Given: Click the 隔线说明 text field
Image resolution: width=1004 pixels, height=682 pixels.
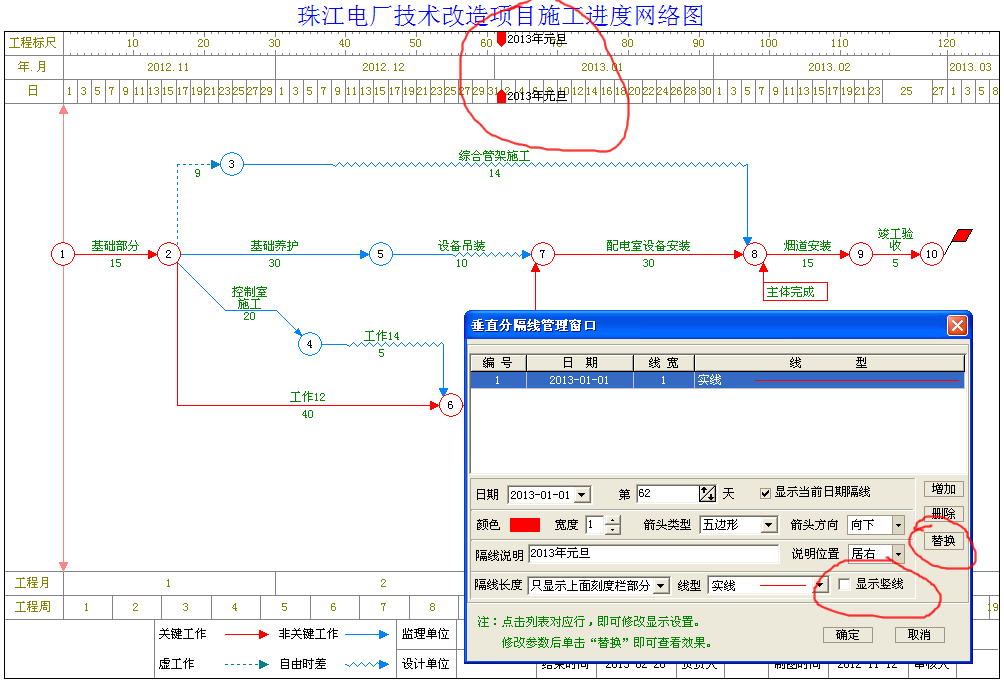Looking at the screenshot, I should [653, 554].
